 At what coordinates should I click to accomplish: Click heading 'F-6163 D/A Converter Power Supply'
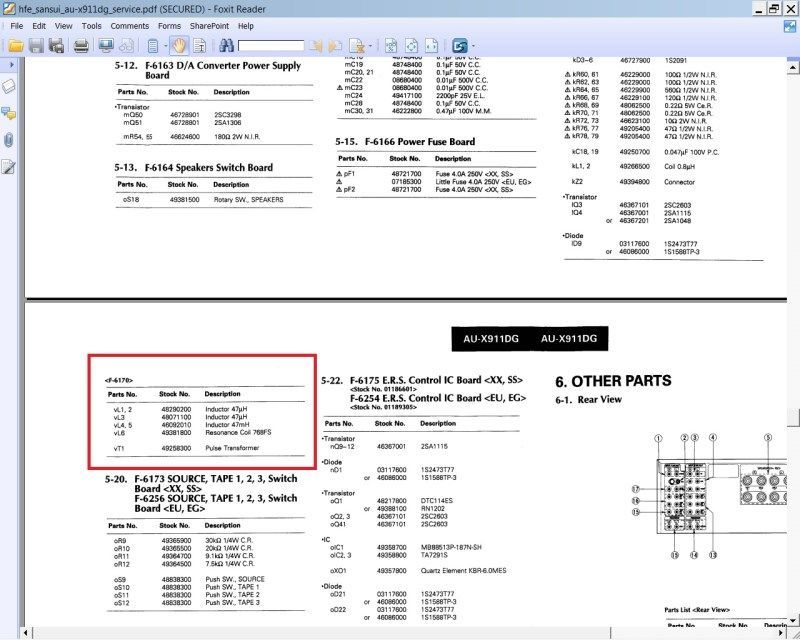click(x=223, y=66)
